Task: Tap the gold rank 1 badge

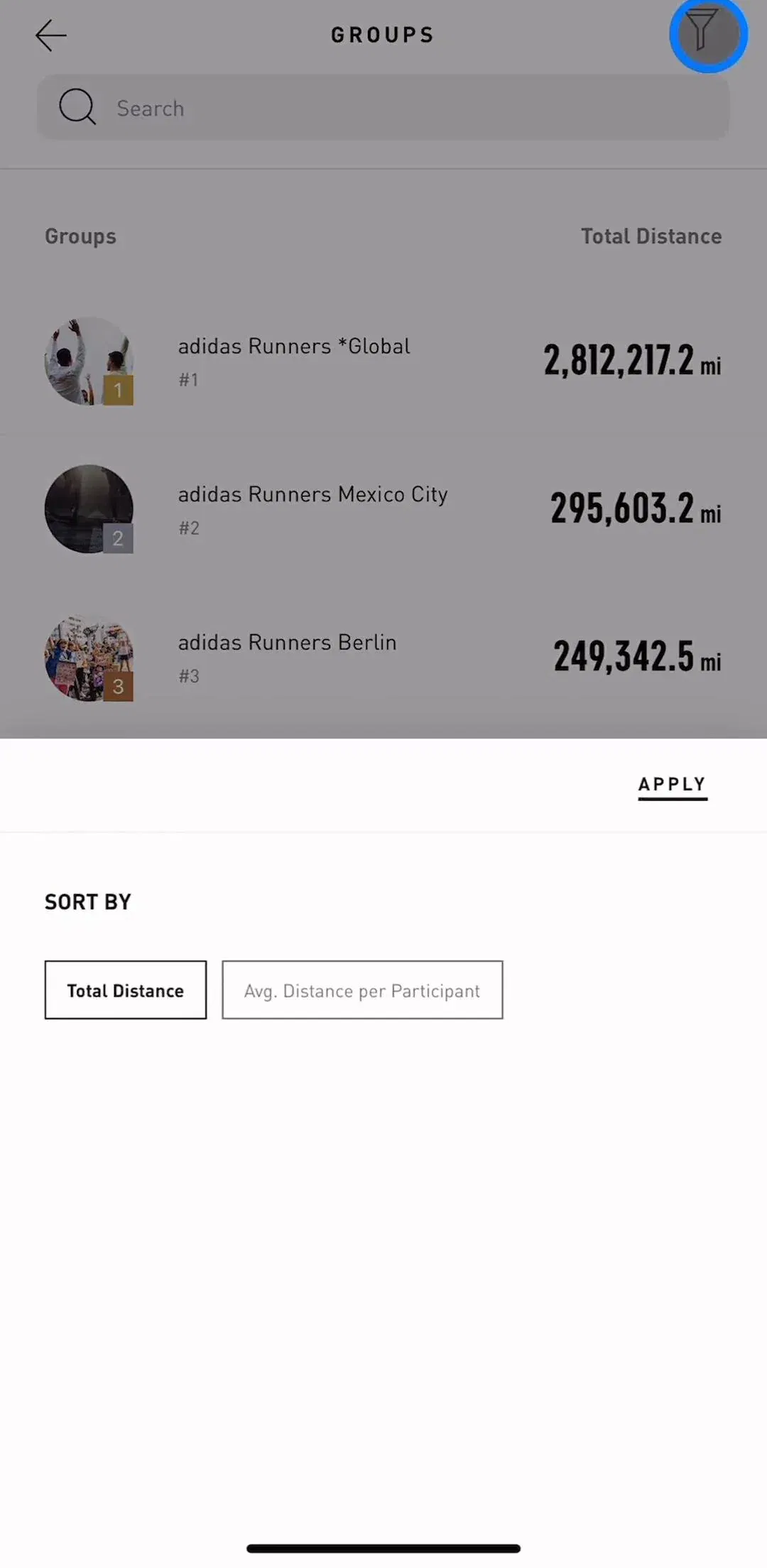Action: pyautogui.click(x=118, y=390)
